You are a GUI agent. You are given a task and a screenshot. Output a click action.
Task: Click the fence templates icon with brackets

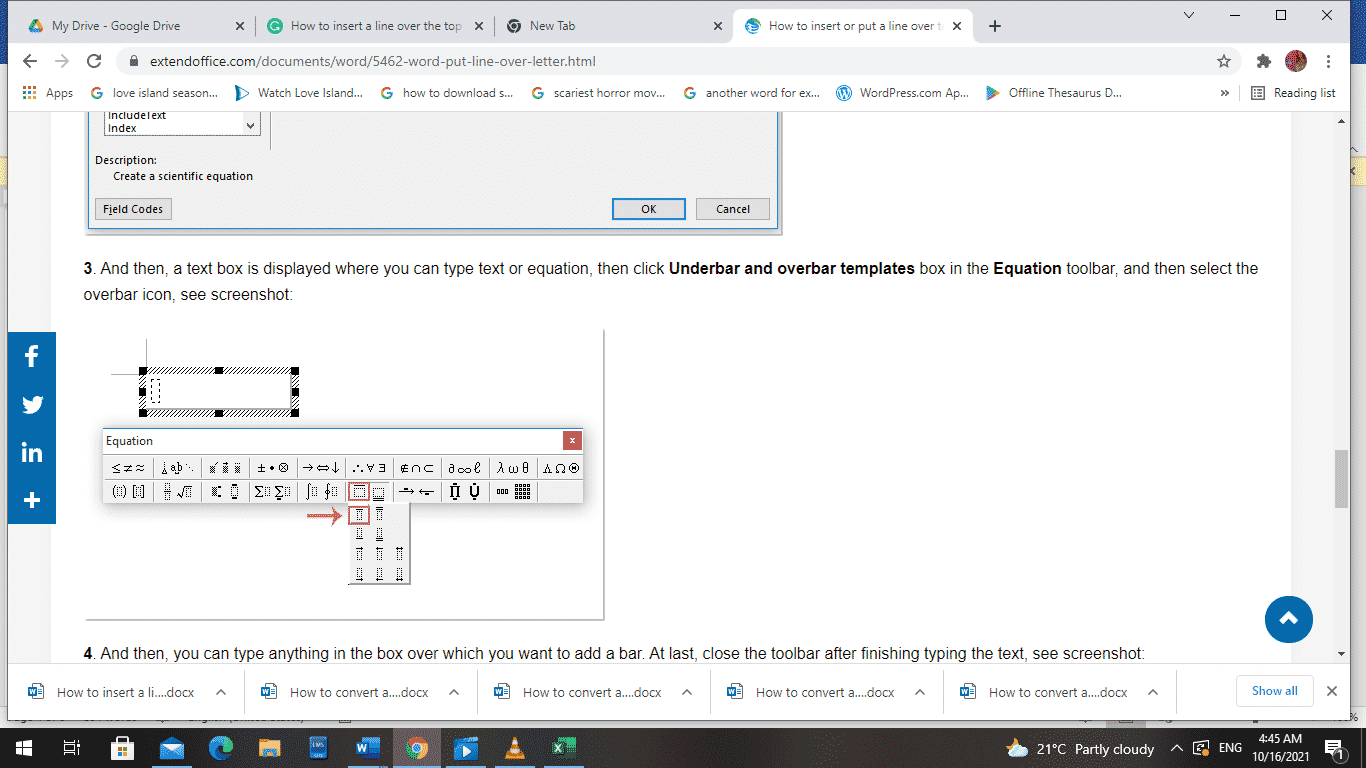click(130, 491)
